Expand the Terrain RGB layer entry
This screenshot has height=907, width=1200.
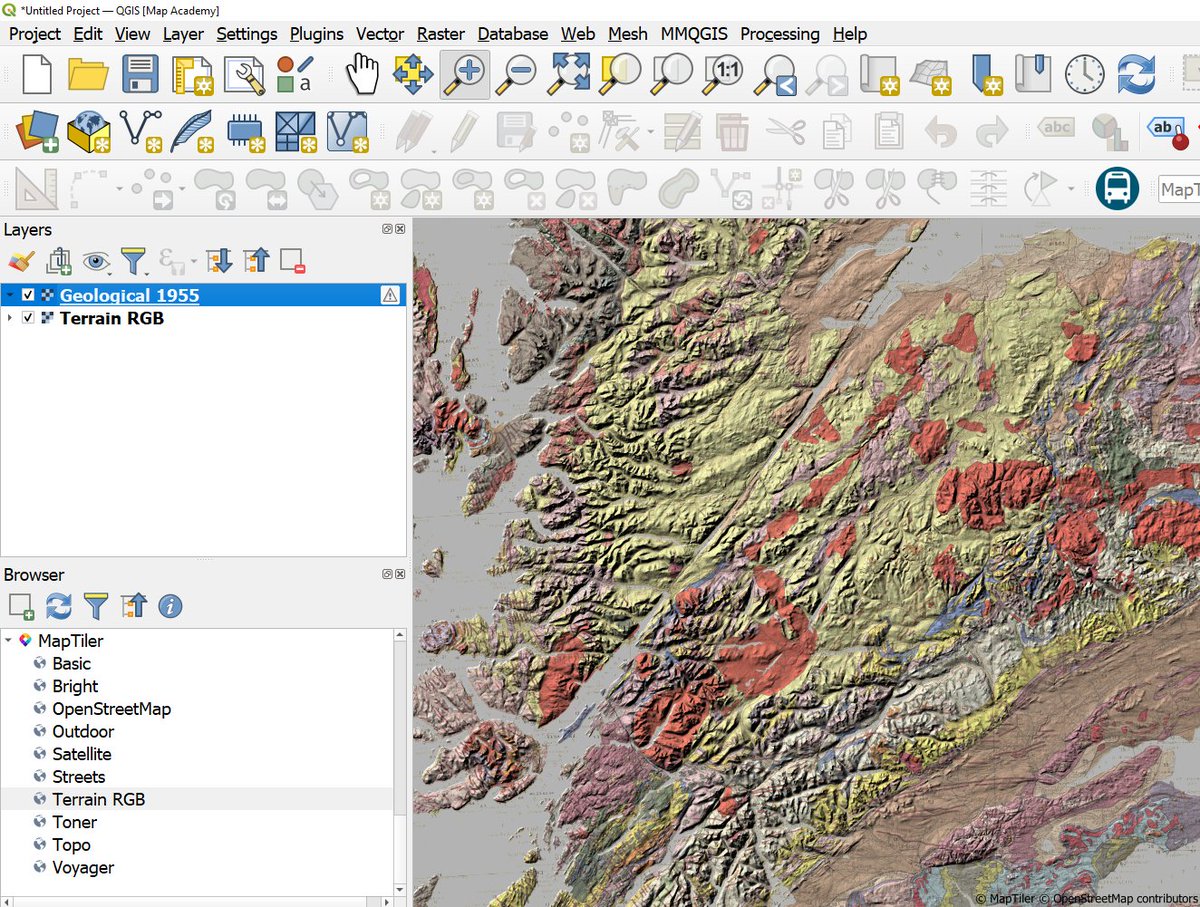(x=11, y=318)
